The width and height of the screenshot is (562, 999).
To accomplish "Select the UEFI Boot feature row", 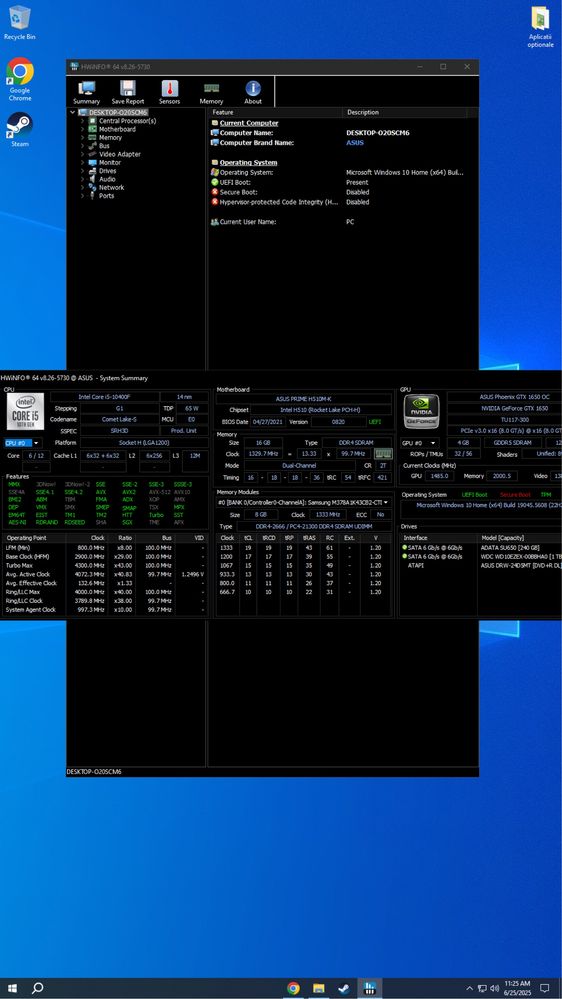I will point(343,182).
